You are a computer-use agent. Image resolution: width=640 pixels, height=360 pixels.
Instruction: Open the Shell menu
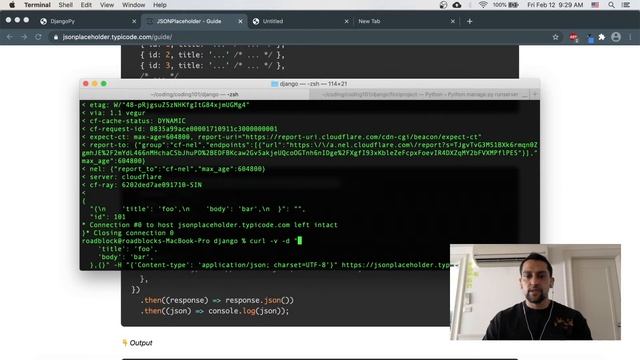[x=65, y=5]
